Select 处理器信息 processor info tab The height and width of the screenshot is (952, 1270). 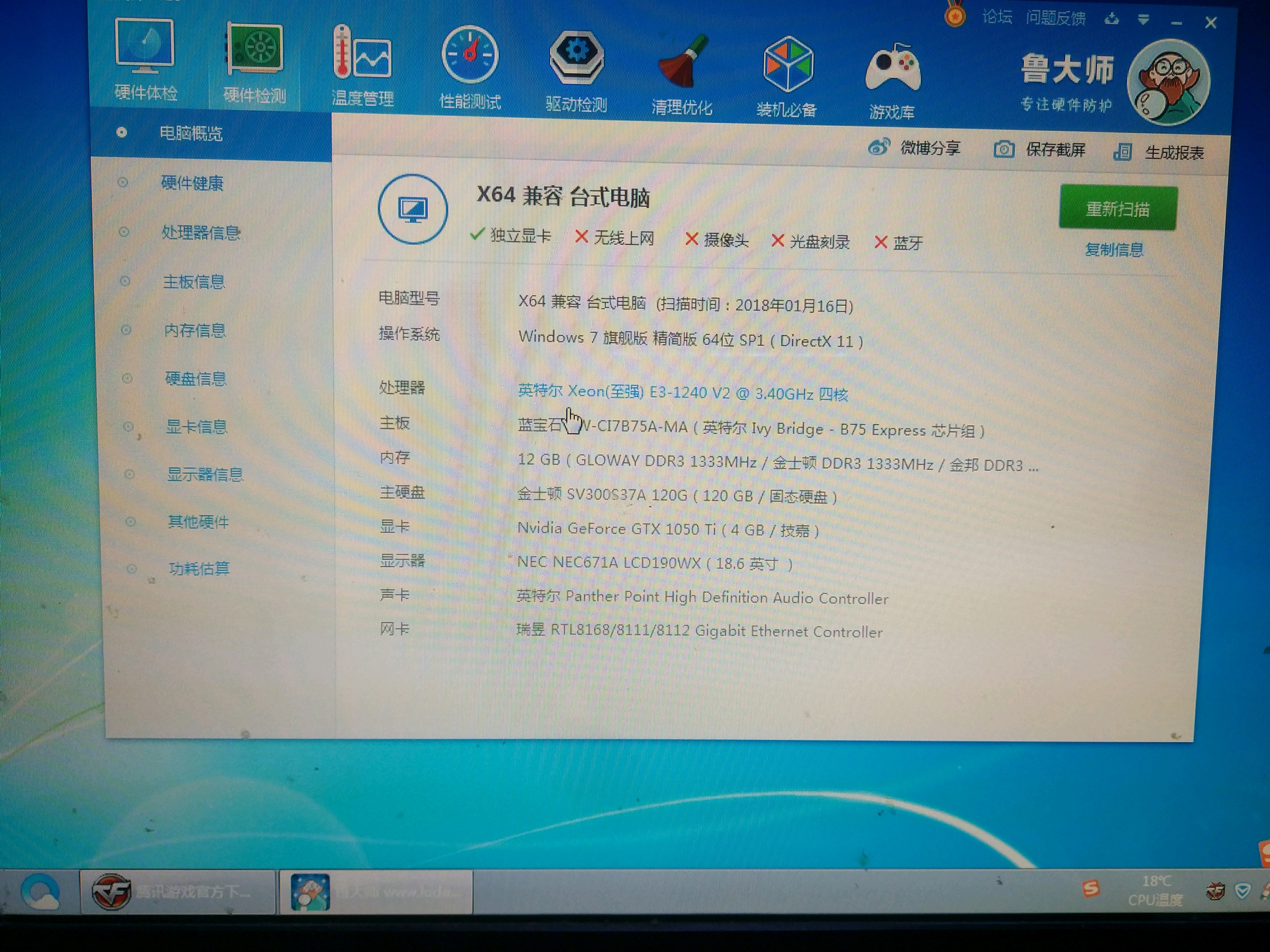click(200, 232)
